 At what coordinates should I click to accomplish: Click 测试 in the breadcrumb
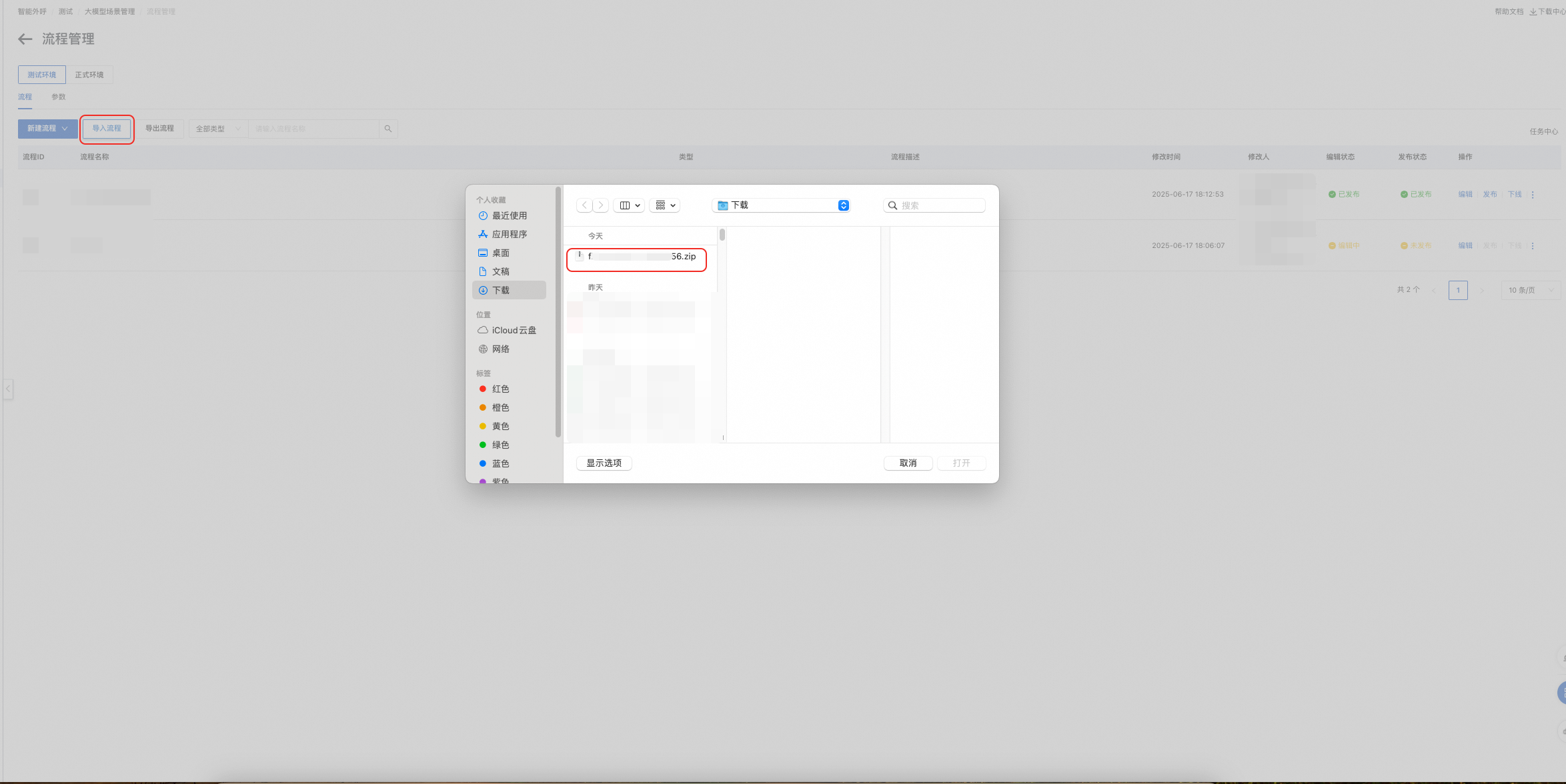coord(65,12)
